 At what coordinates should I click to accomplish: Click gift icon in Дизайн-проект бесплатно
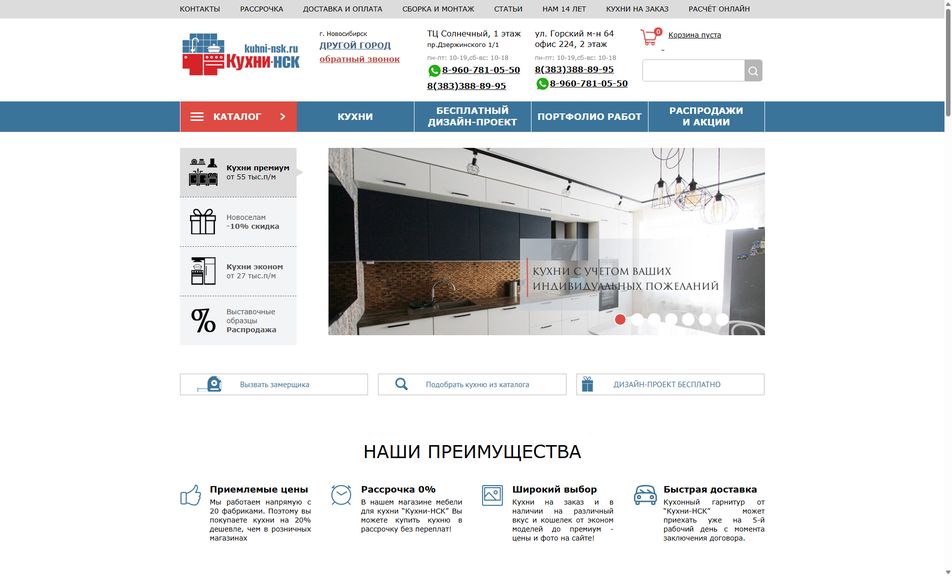587,384
